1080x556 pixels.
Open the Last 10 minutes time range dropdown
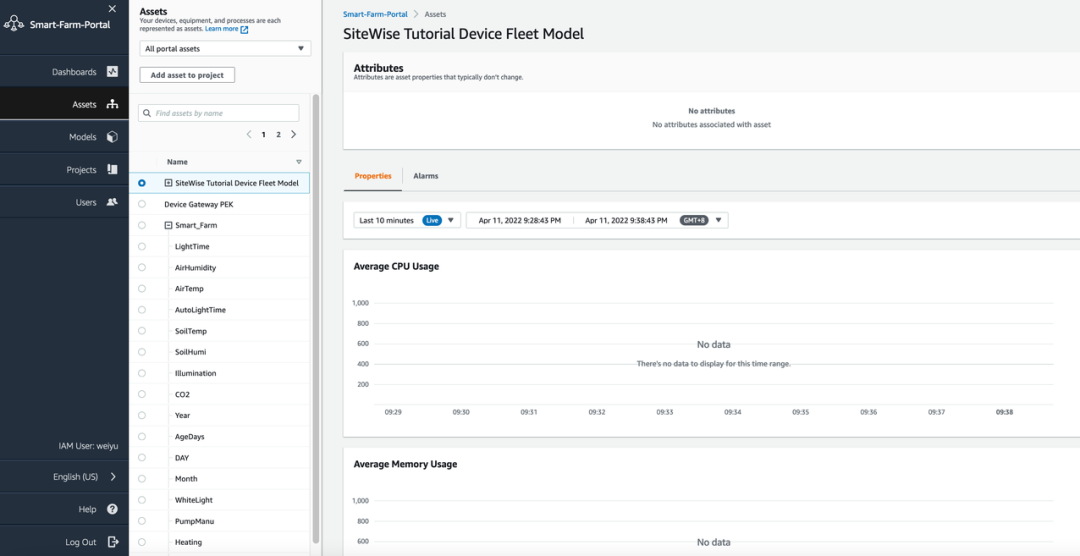coord(406,220)
